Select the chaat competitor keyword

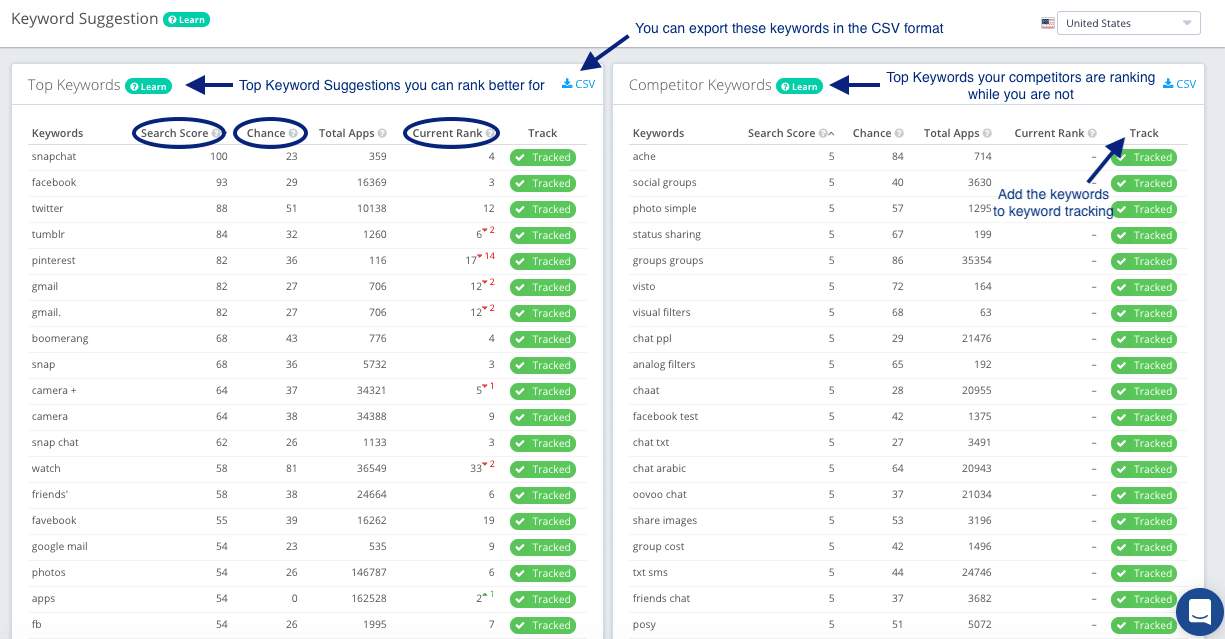click(x=646, y=391)
